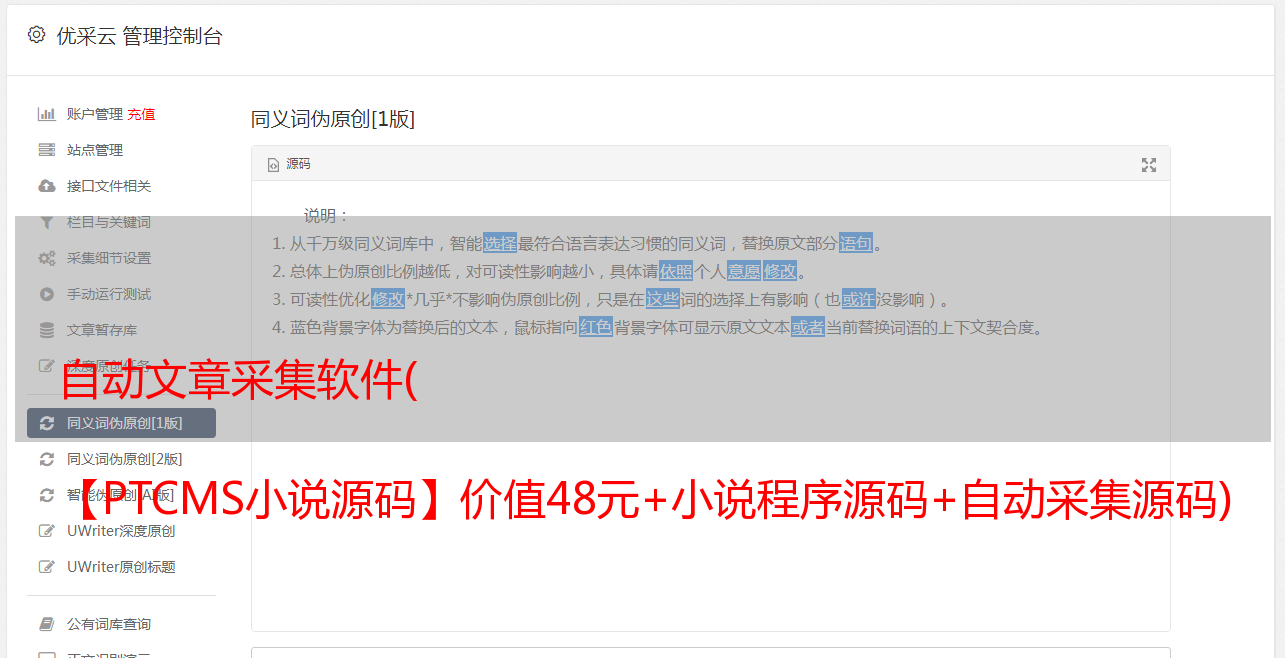Open 账户管理 bar chart icon
This screenshot has width=1285, height=658.
tap(46, 114)
